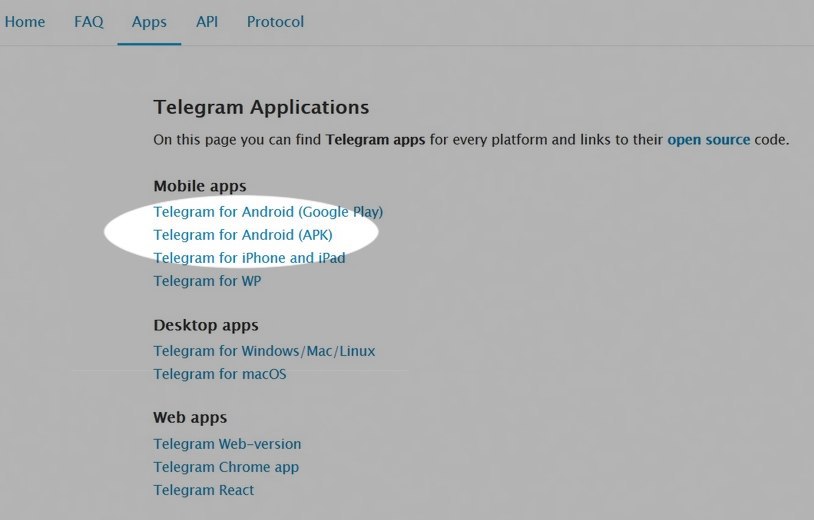Viewport: 814px width, 520px height.
Task: Open Telegram for macOS link
Action: click(220, 374)
